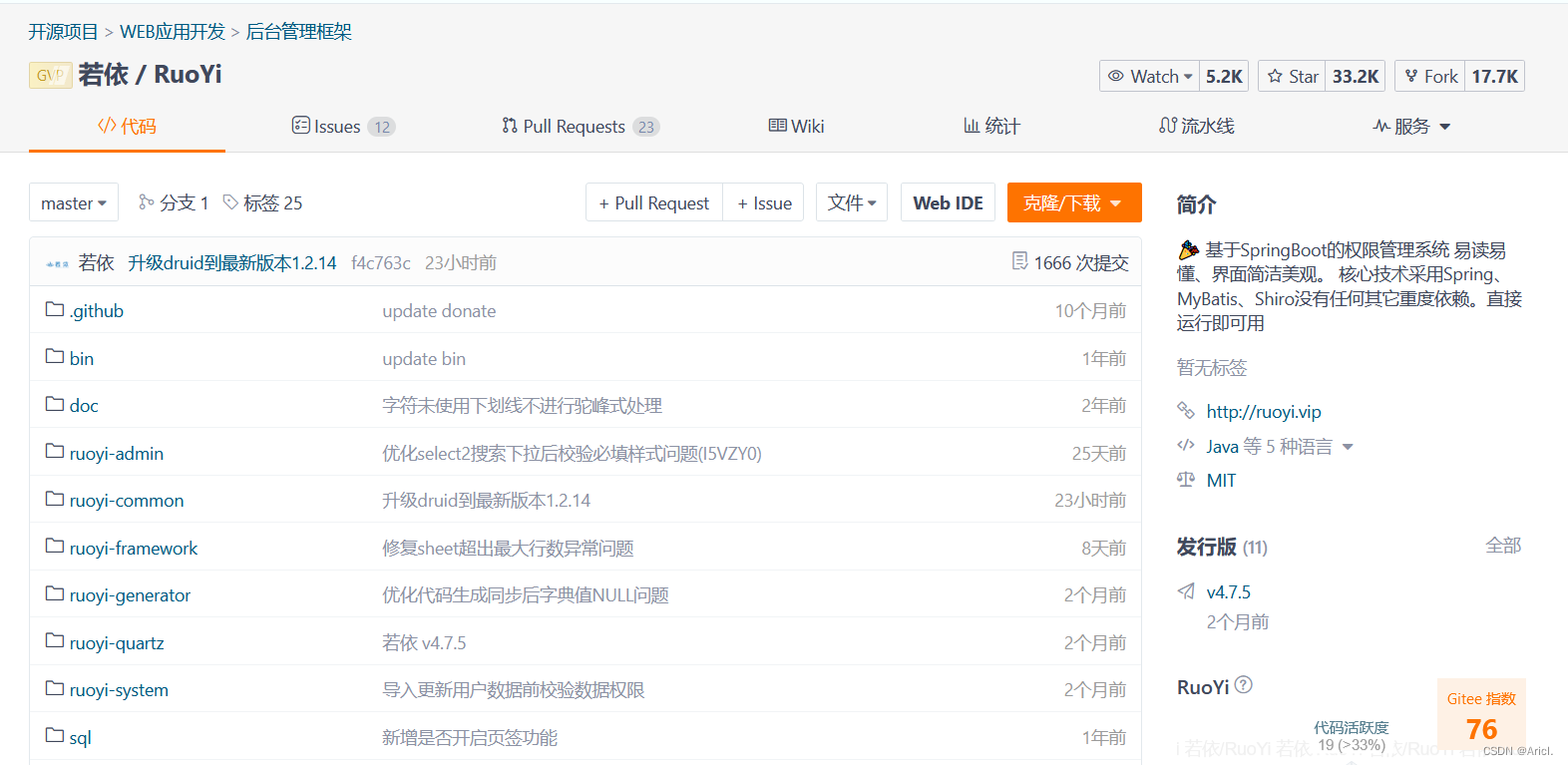
Task: Click the star icon on Star button
Action: (1275, 76)
